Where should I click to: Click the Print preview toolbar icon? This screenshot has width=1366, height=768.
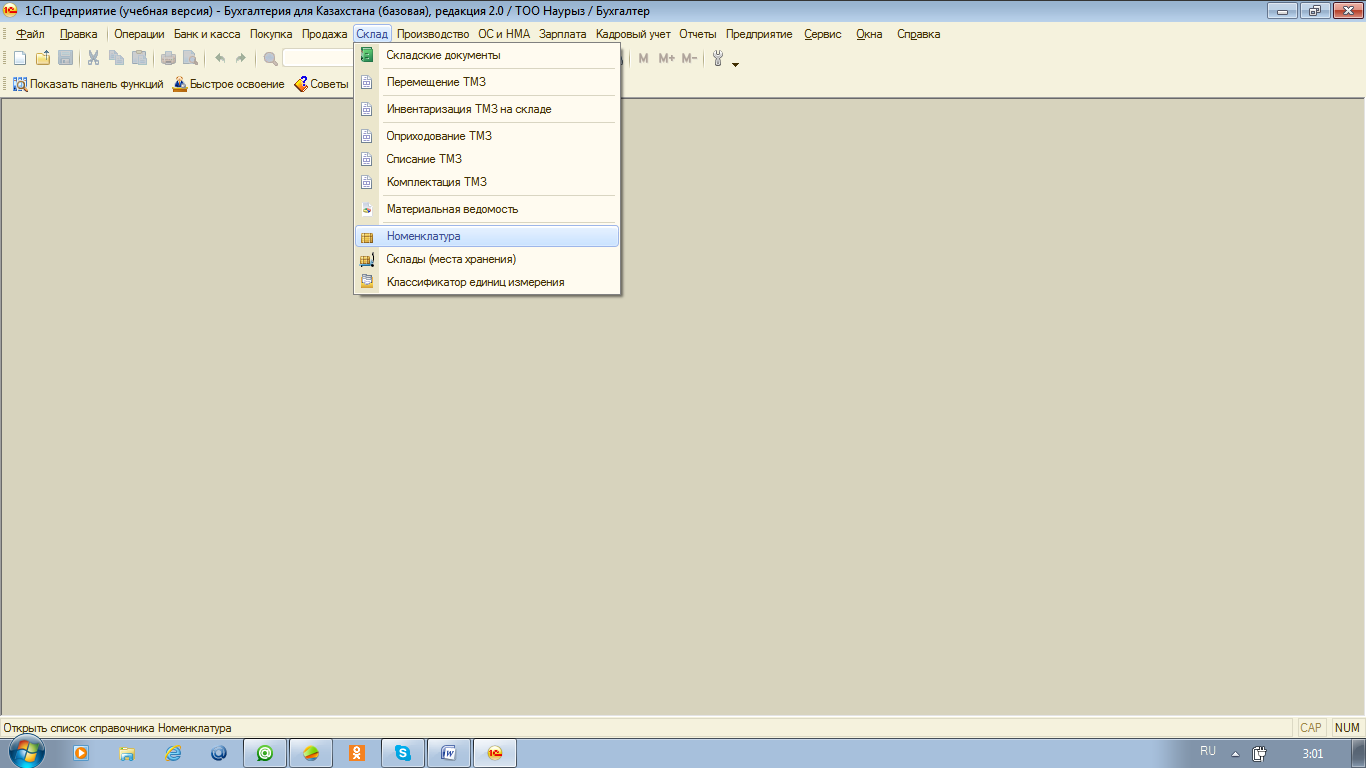(x=190, y=58)
